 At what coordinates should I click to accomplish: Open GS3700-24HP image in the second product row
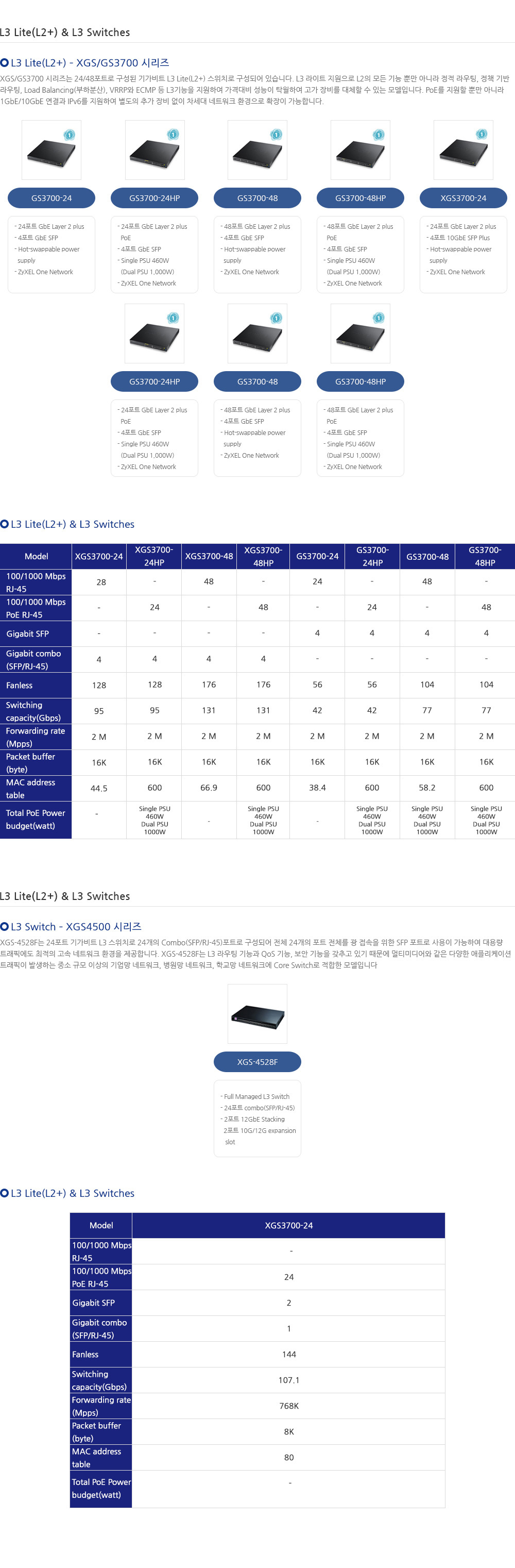(x=154, y=333)
